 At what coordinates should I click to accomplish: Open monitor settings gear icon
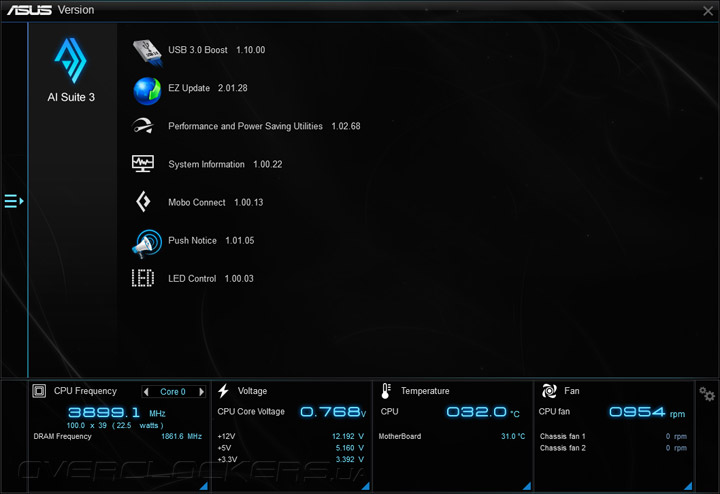click(707, 394)
